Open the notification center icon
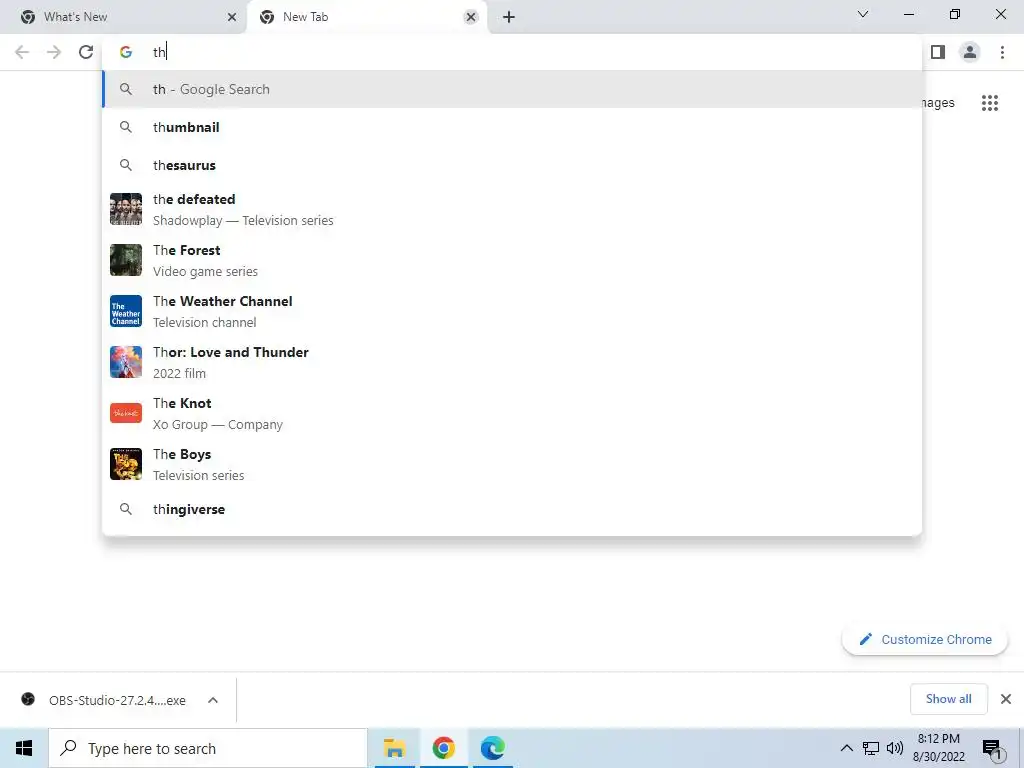 point(993,748)
